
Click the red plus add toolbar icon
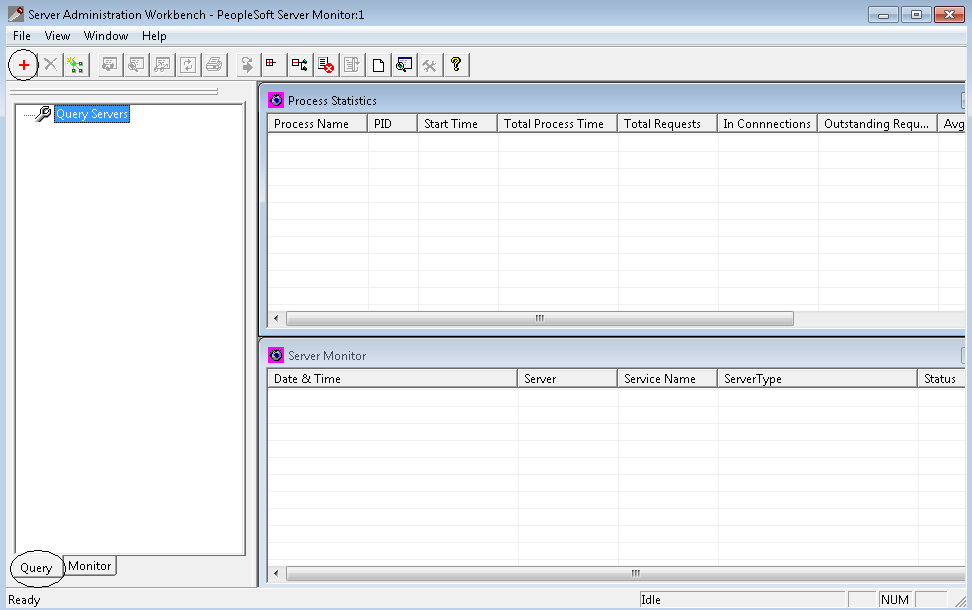pyautogui.click(x=24, y=64)
